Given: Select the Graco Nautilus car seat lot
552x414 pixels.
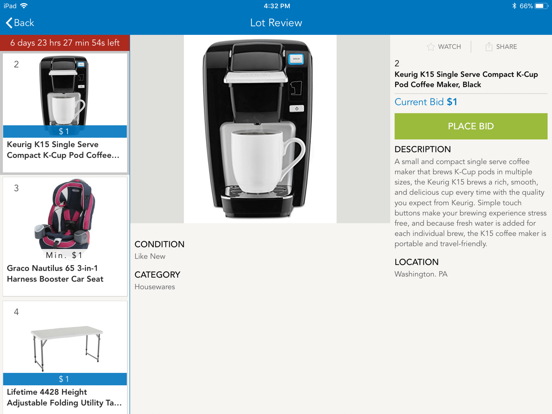Looking at the screenshot, I should click(x=65, y=236).
